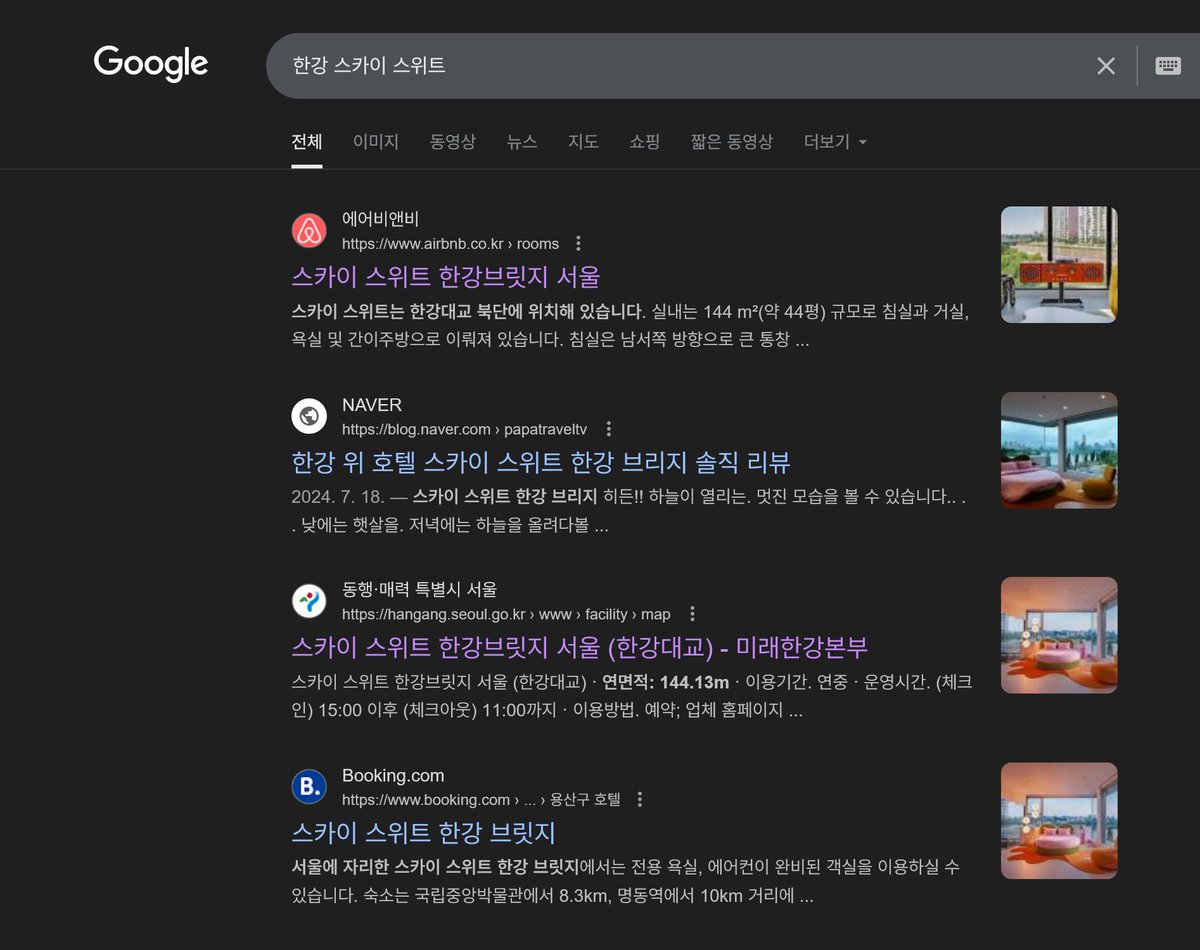The image size is (1200, 950).
Task: Switch to the 이미지 search tab
Action: (375, 141)
